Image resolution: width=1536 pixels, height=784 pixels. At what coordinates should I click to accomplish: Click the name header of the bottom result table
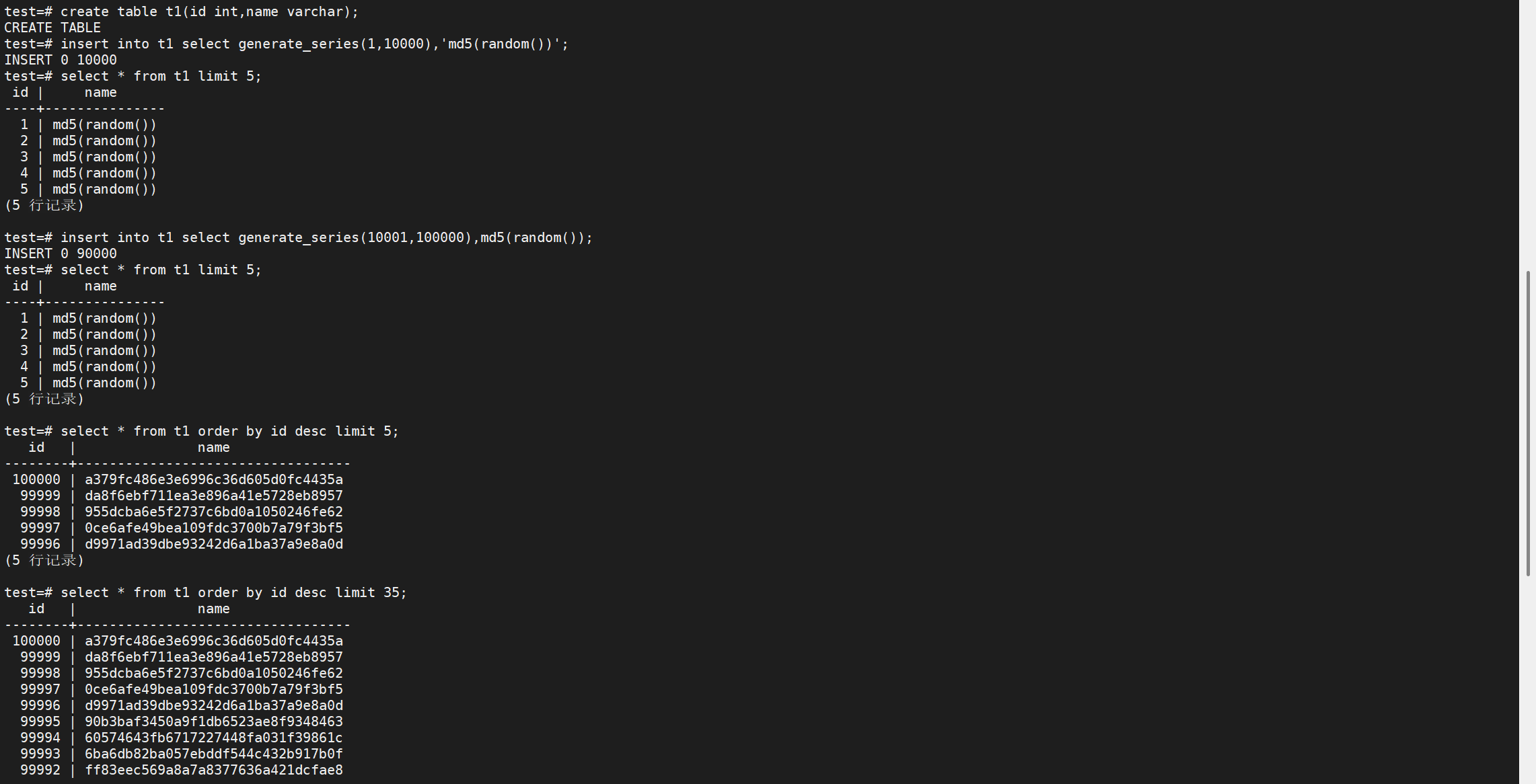pos(213,609)
